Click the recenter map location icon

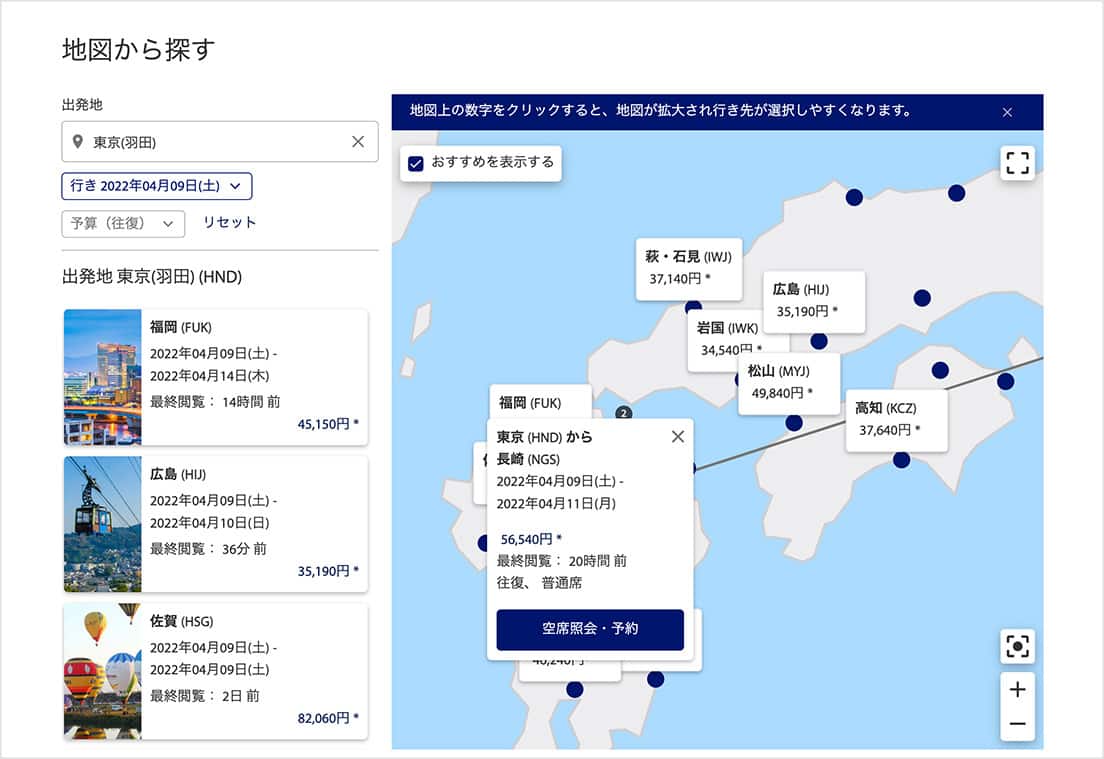(x=1017, y=647)
